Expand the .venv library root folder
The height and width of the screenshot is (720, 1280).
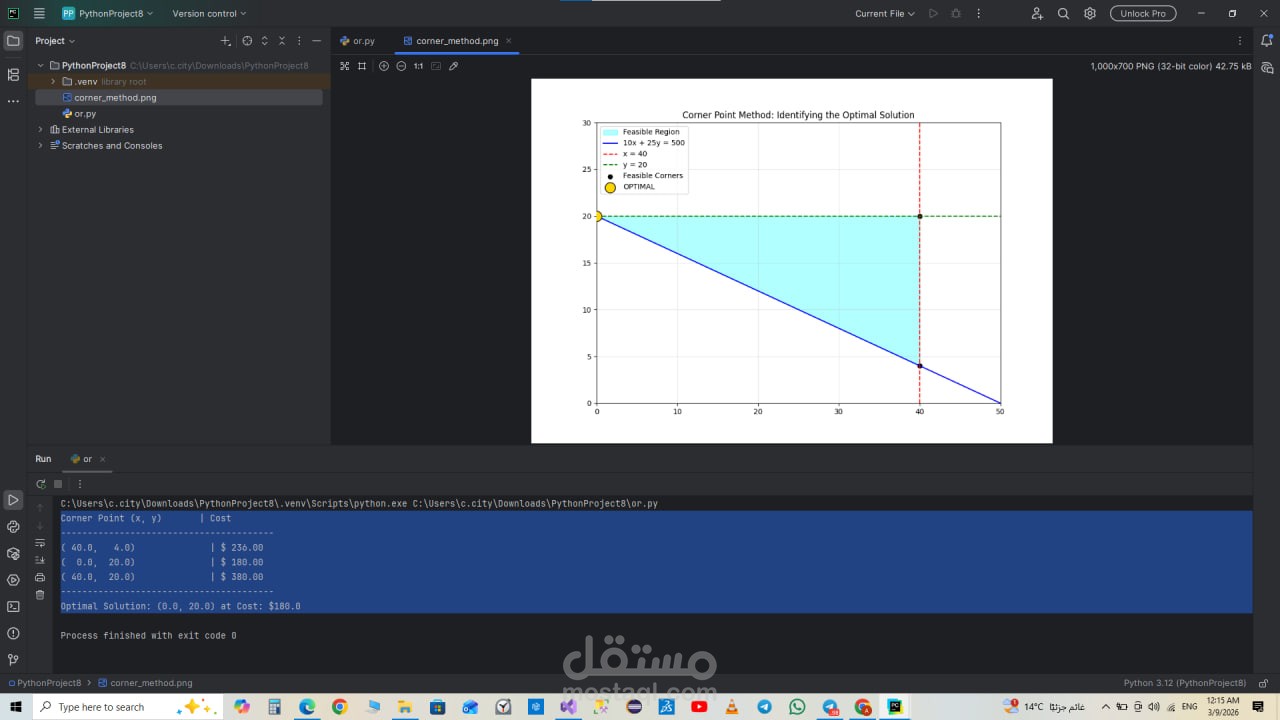coord(52,81)
